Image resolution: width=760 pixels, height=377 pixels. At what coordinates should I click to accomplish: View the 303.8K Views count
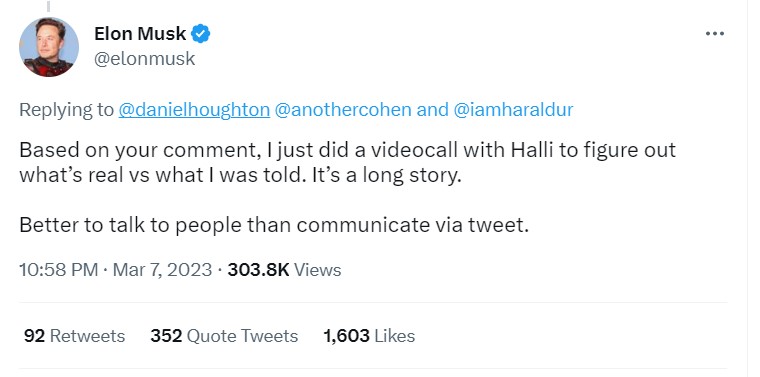pyautogui.click(x=284, y=269)
